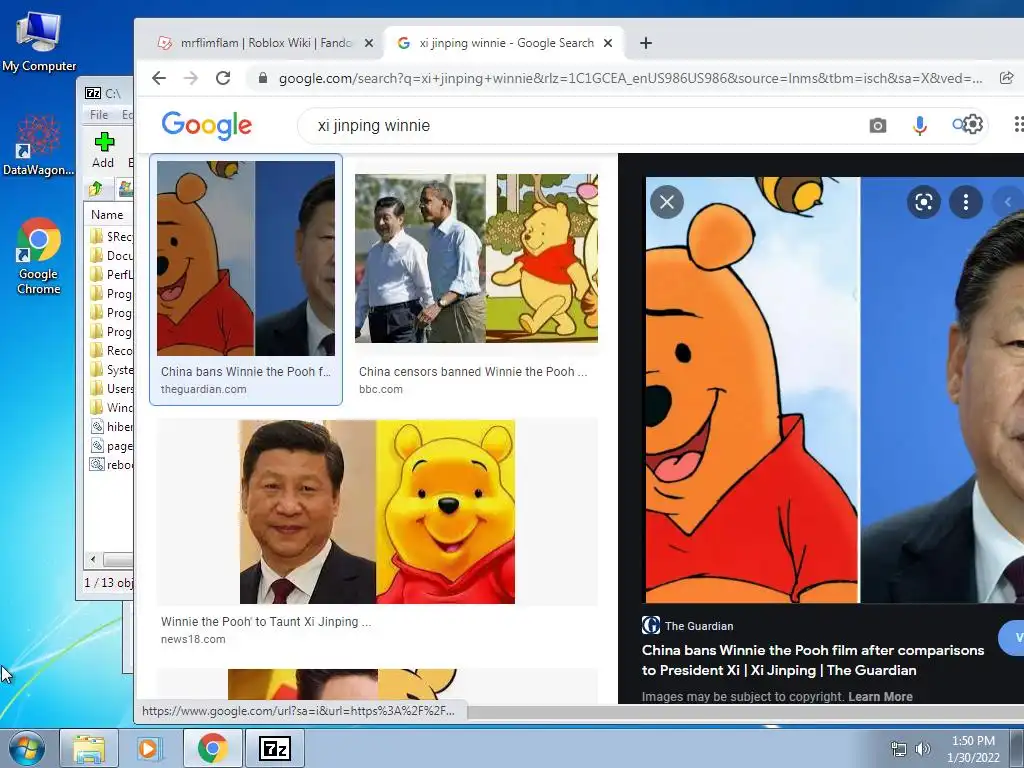
Task: Open Windows Media Player from taskbar
Action: (148, 748)
